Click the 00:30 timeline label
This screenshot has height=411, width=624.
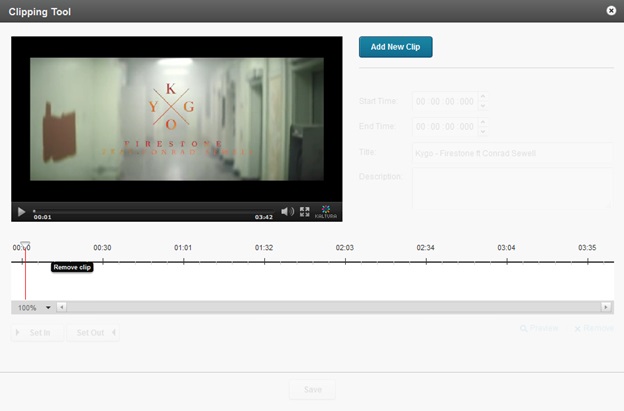(102, 247)
